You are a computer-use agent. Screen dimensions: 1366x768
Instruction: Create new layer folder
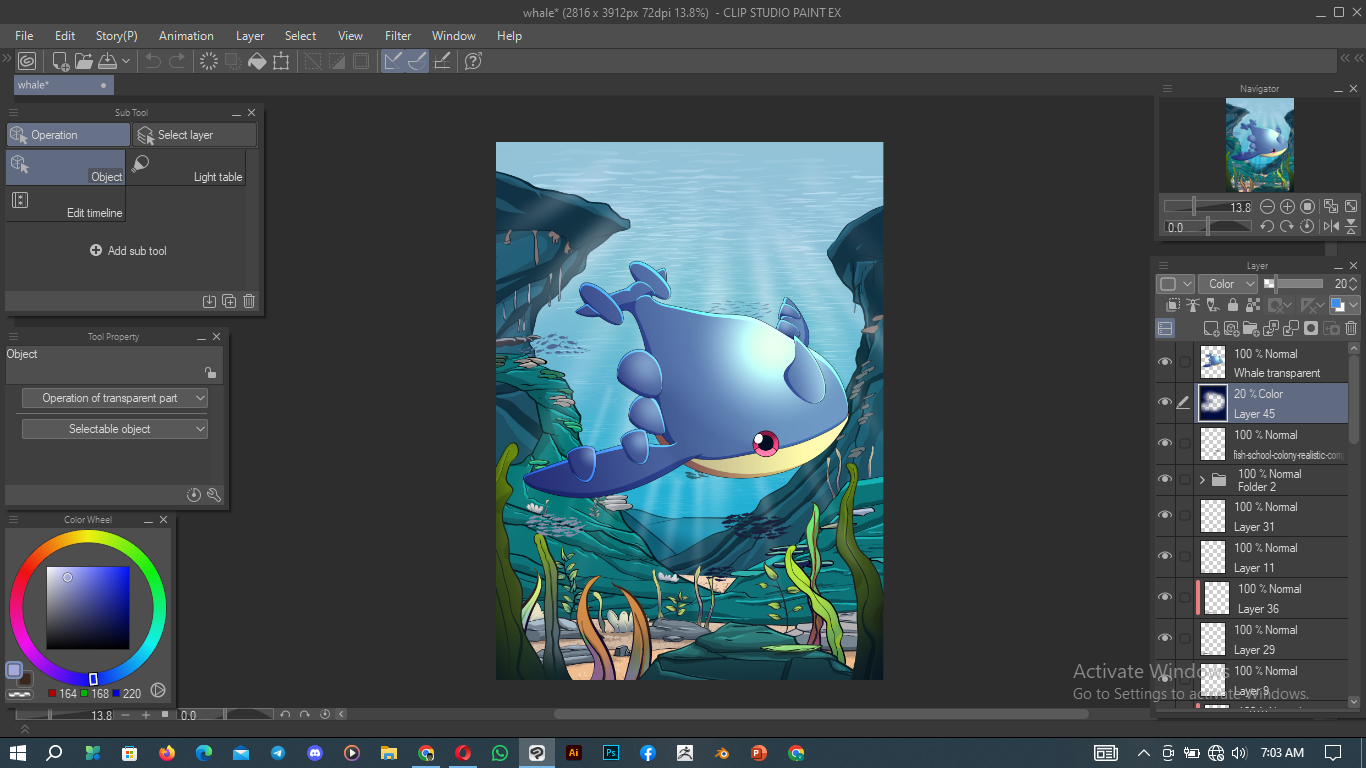pos(1251,329)
